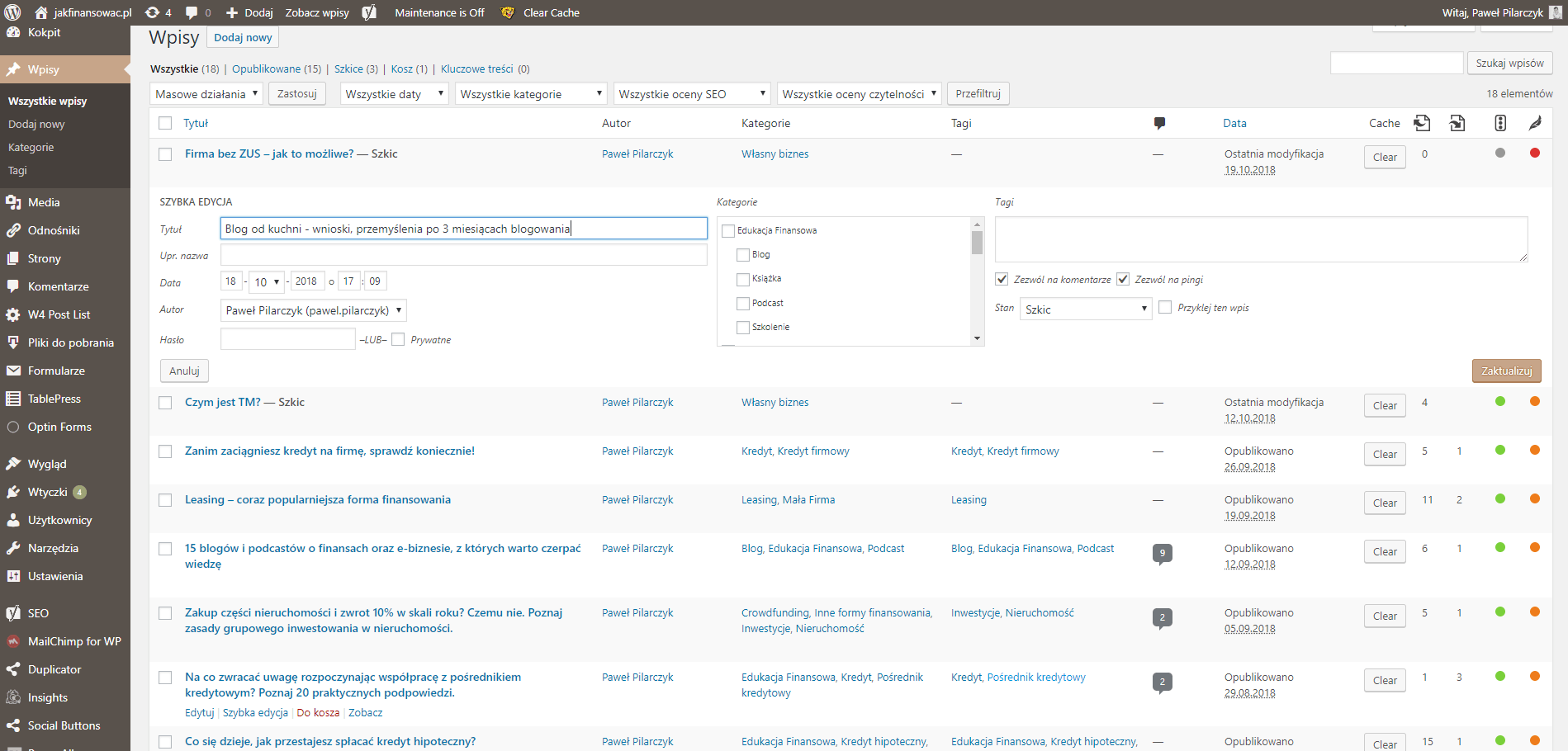This screenshot has height=751, width=1568.
Task: Click the post search input field
Action: (x=1396, y=63)
